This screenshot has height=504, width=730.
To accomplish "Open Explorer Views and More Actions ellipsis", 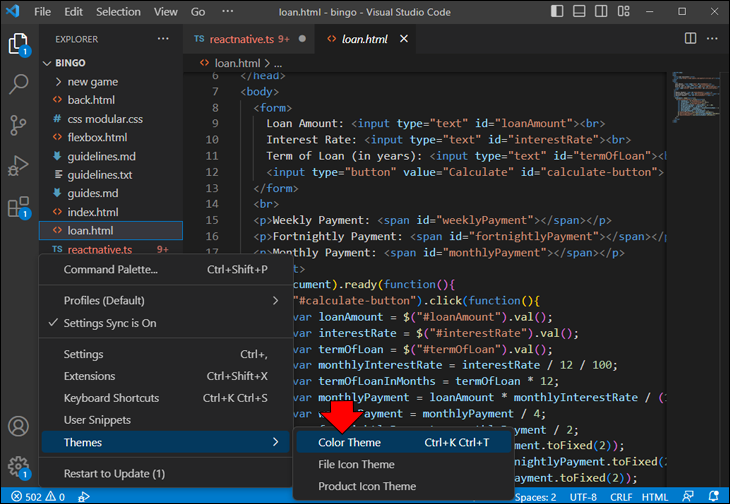I will pos(163,39).
